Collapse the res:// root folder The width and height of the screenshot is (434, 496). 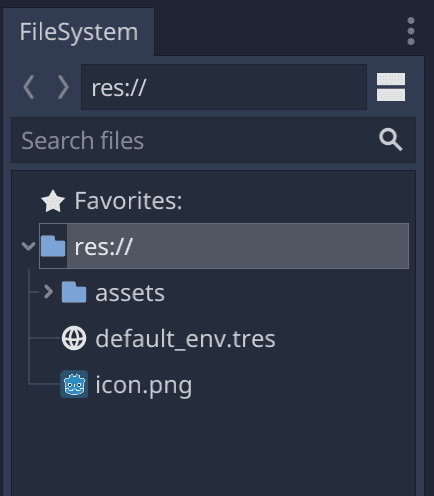coord(28,246)
